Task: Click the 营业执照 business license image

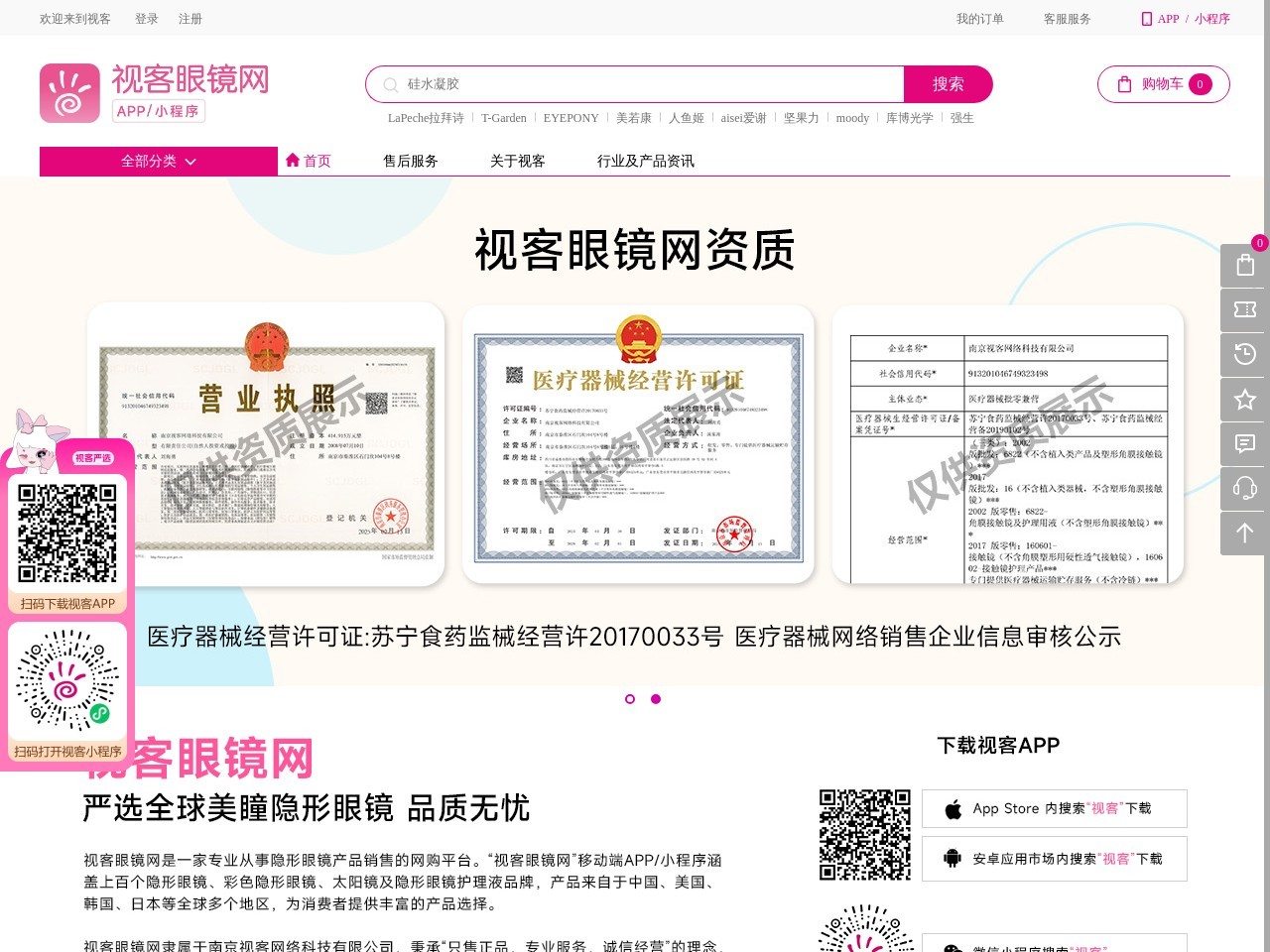Action: click(x=266, y=443)
